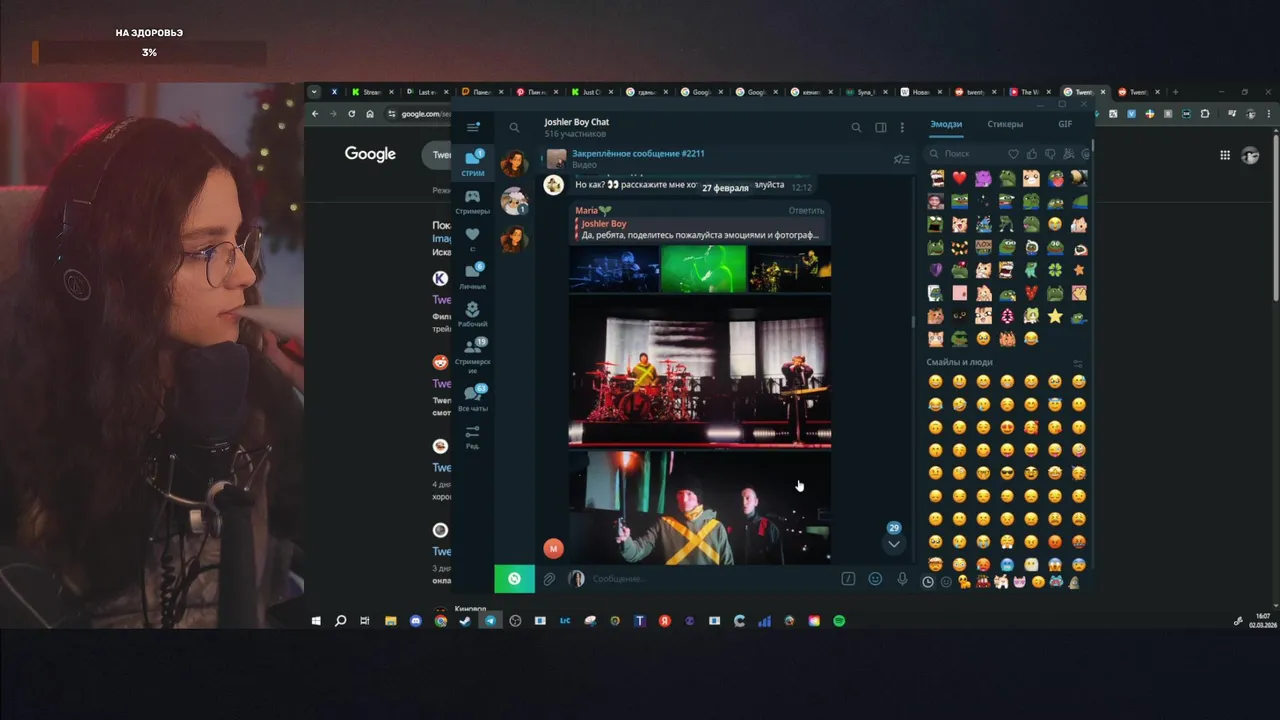The image size is (1280, 720).
Task: Click the Chrome home button
Action: tap(370, 114)
